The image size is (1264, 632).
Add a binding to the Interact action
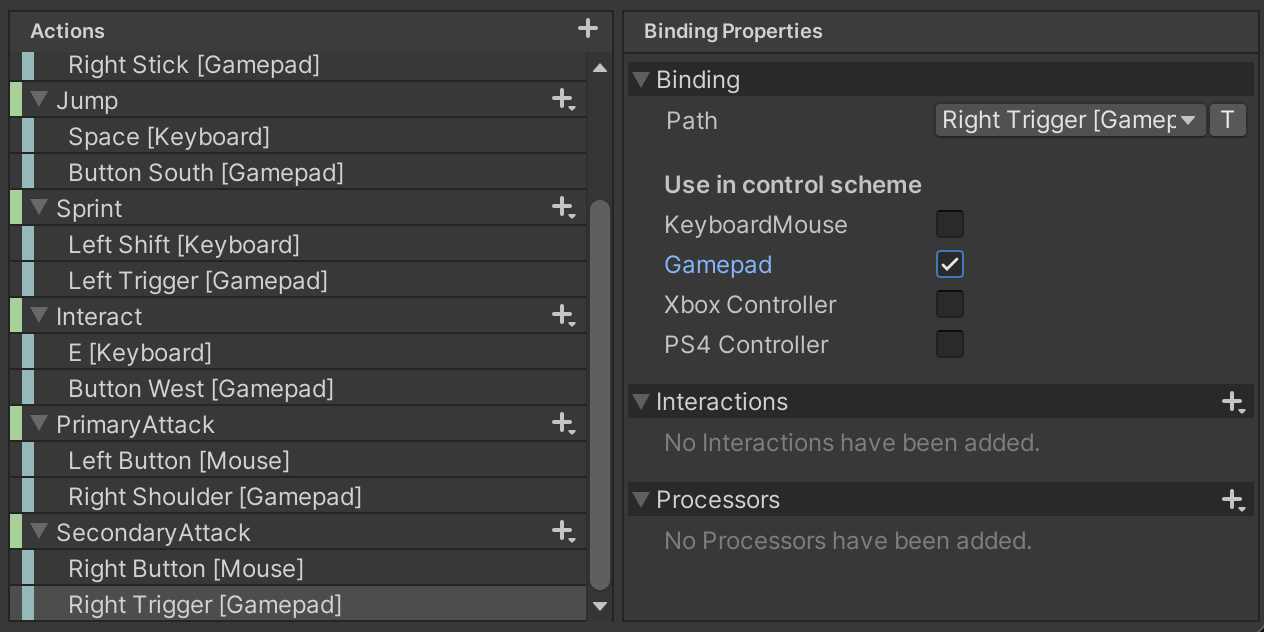click(x=563, y=316)
